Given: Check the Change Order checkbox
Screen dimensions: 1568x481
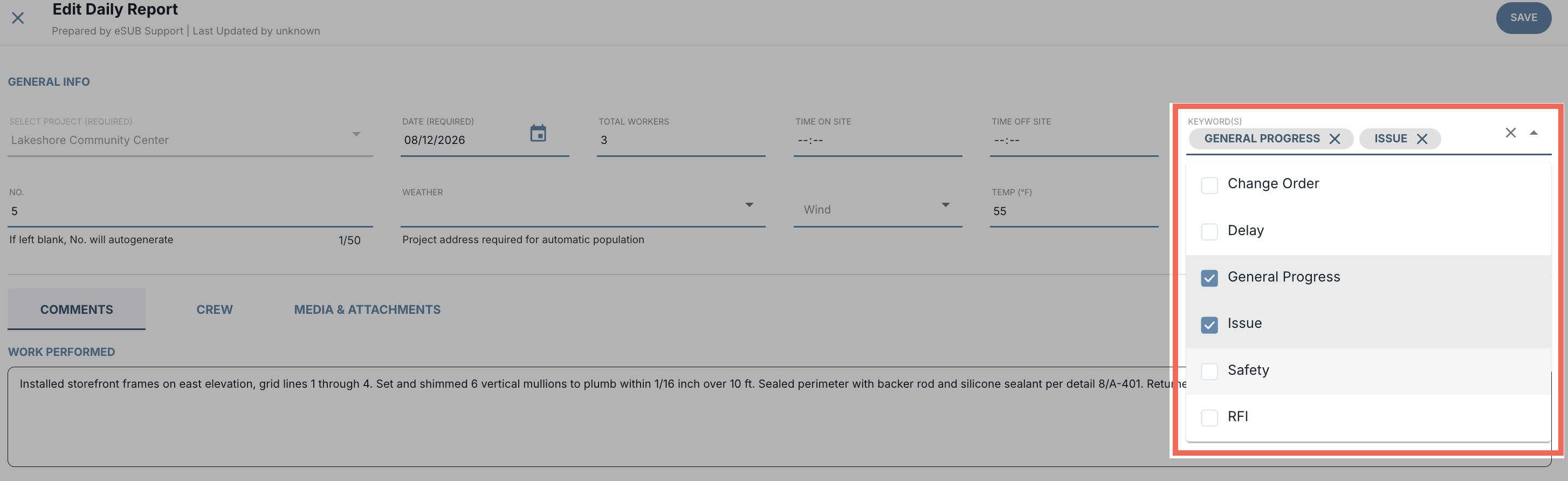Looking at the screenshot, I should coord(1209,185).
